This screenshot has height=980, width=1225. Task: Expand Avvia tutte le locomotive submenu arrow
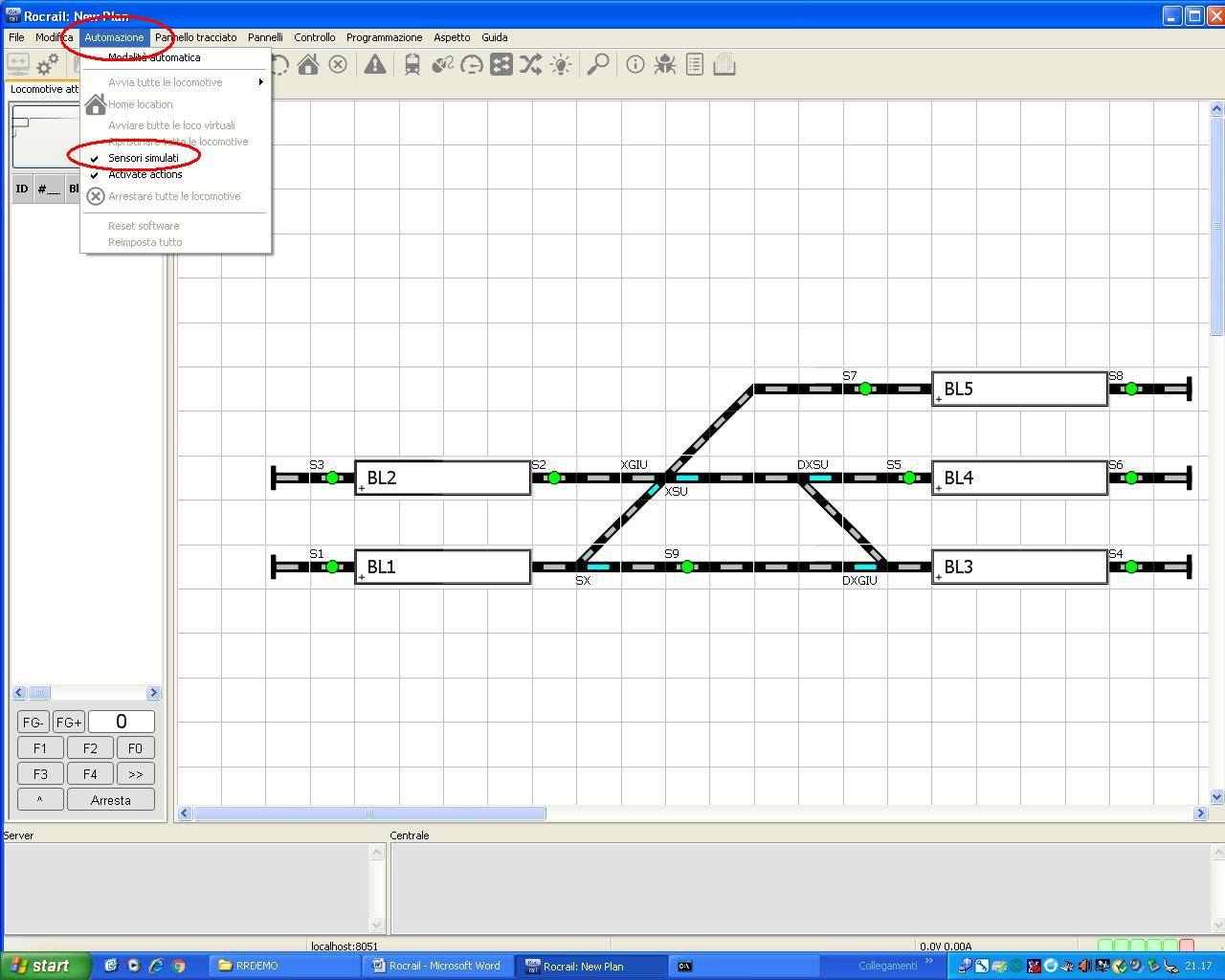coord(260,82)
